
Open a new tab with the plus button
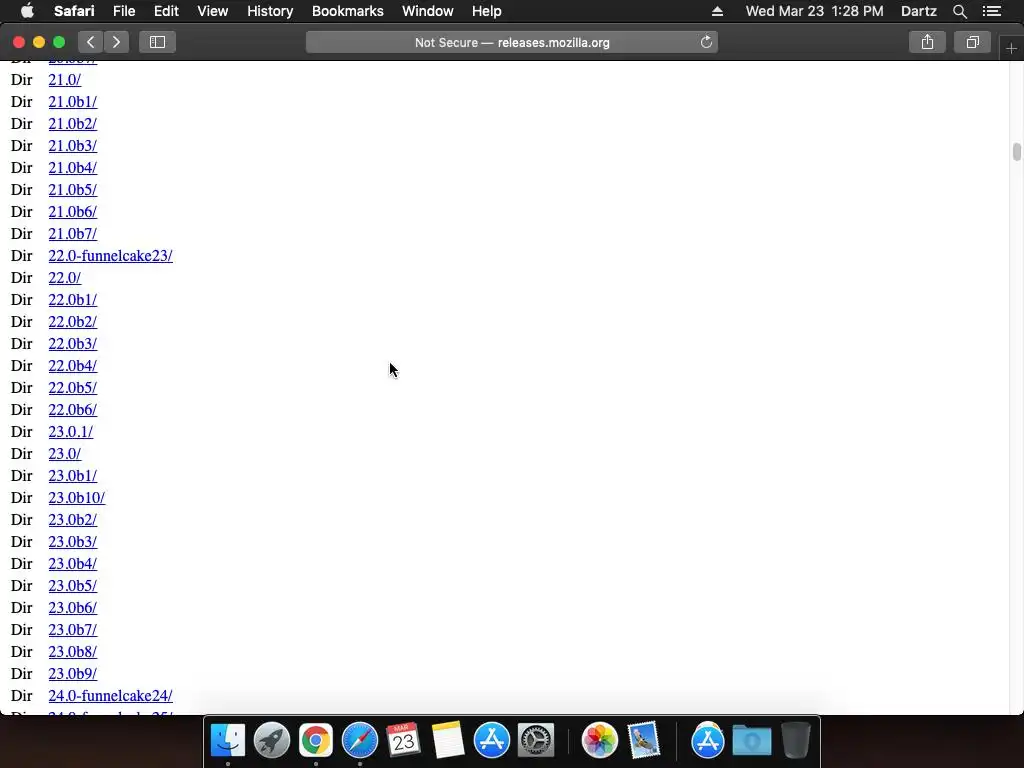click(1011, 48)
